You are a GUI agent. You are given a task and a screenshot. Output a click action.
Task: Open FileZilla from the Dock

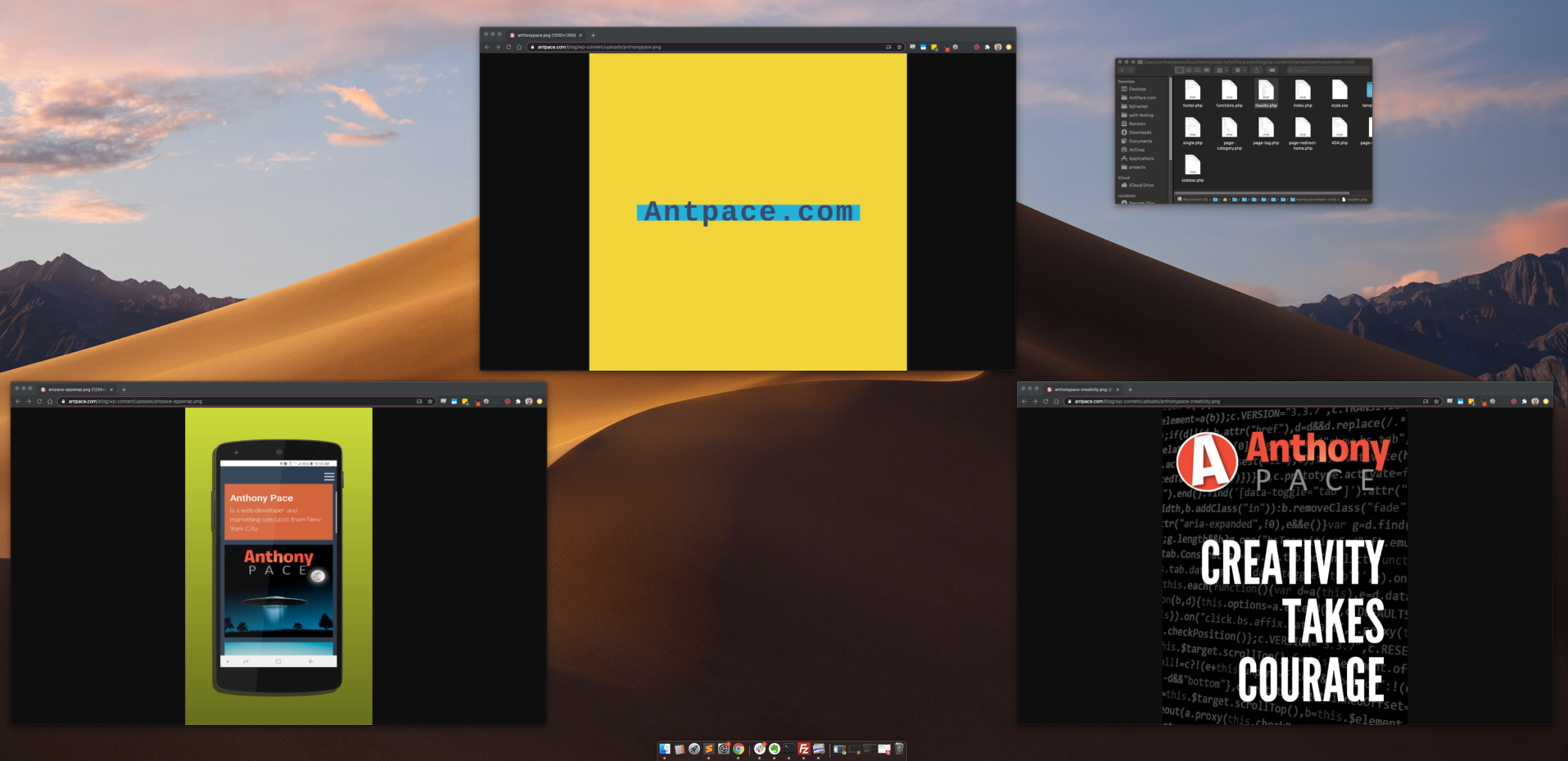coord(804,749)
